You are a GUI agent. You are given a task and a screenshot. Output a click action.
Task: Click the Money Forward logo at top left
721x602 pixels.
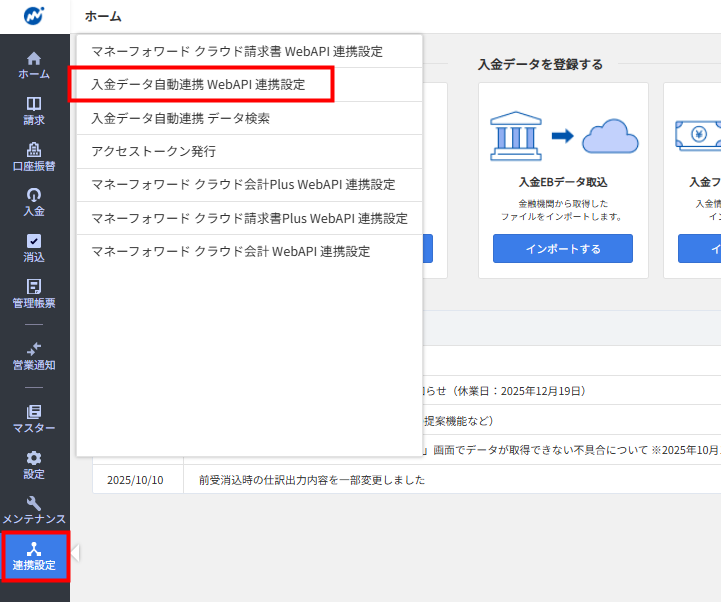click(35, 16)
